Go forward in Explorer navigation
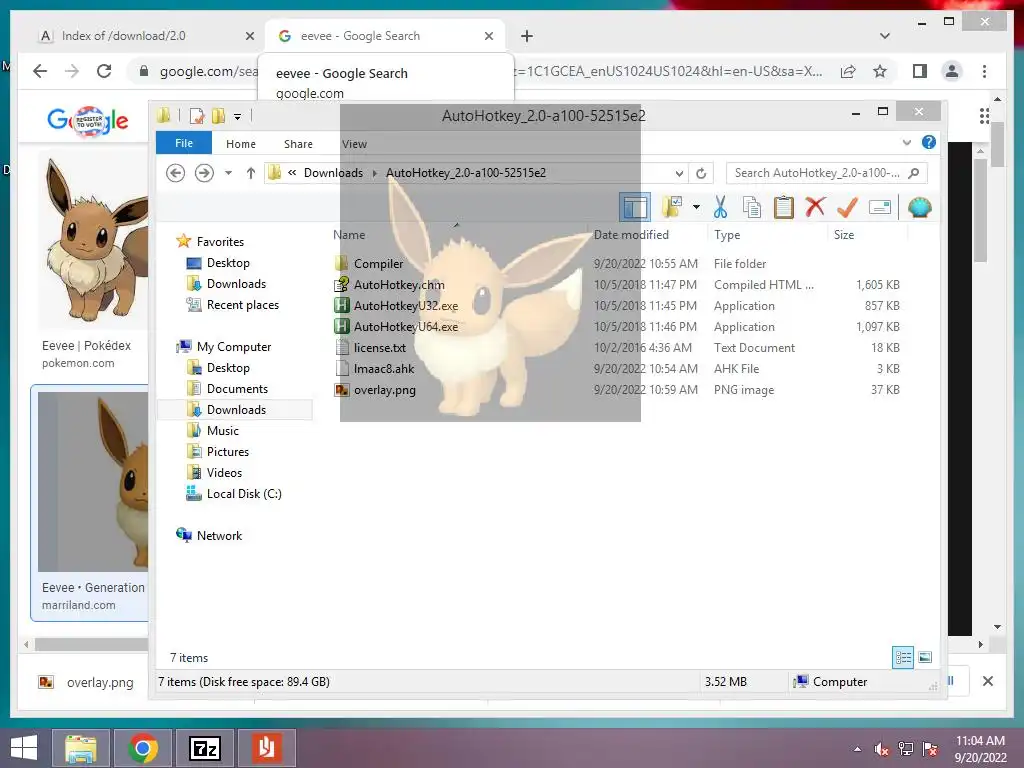This screenshot has width=1024, height=768. (204, 173)
